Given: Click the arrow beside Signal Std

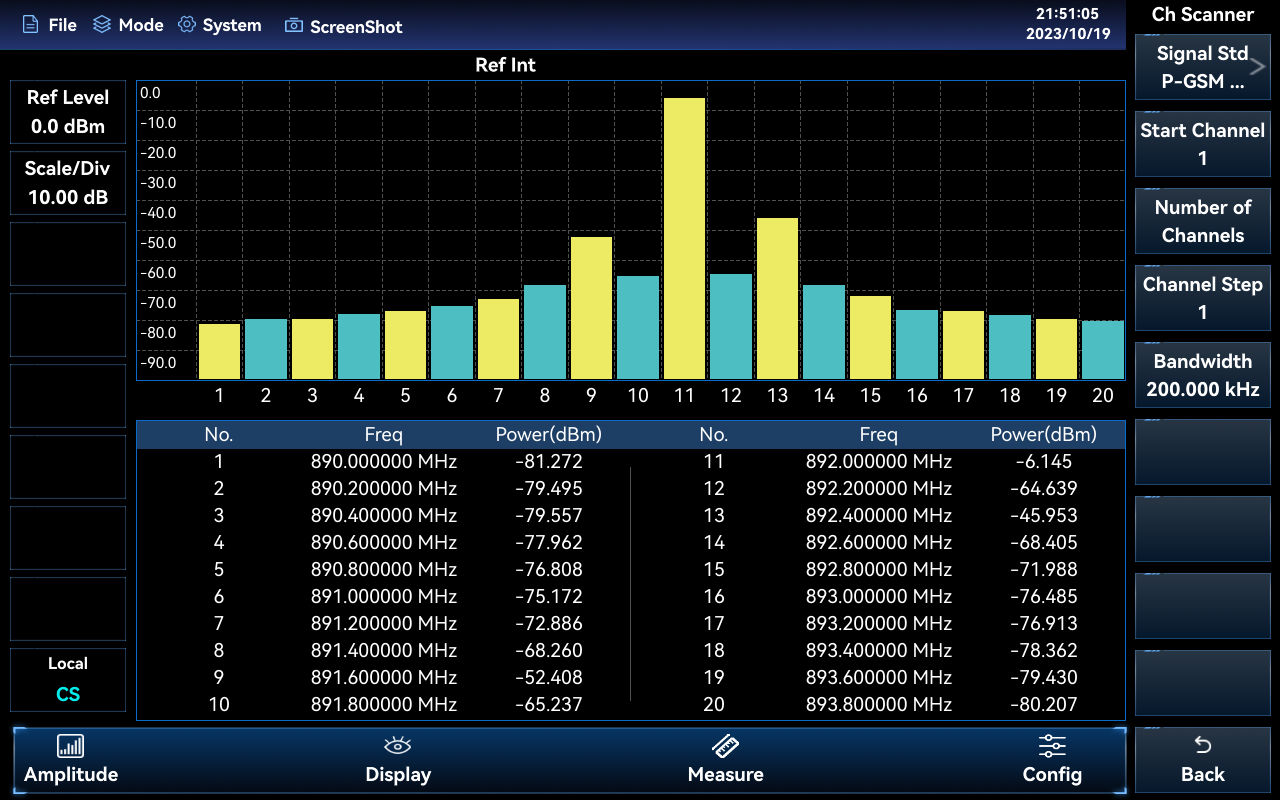Looking at the screenshot, I should click(1258, 67).
